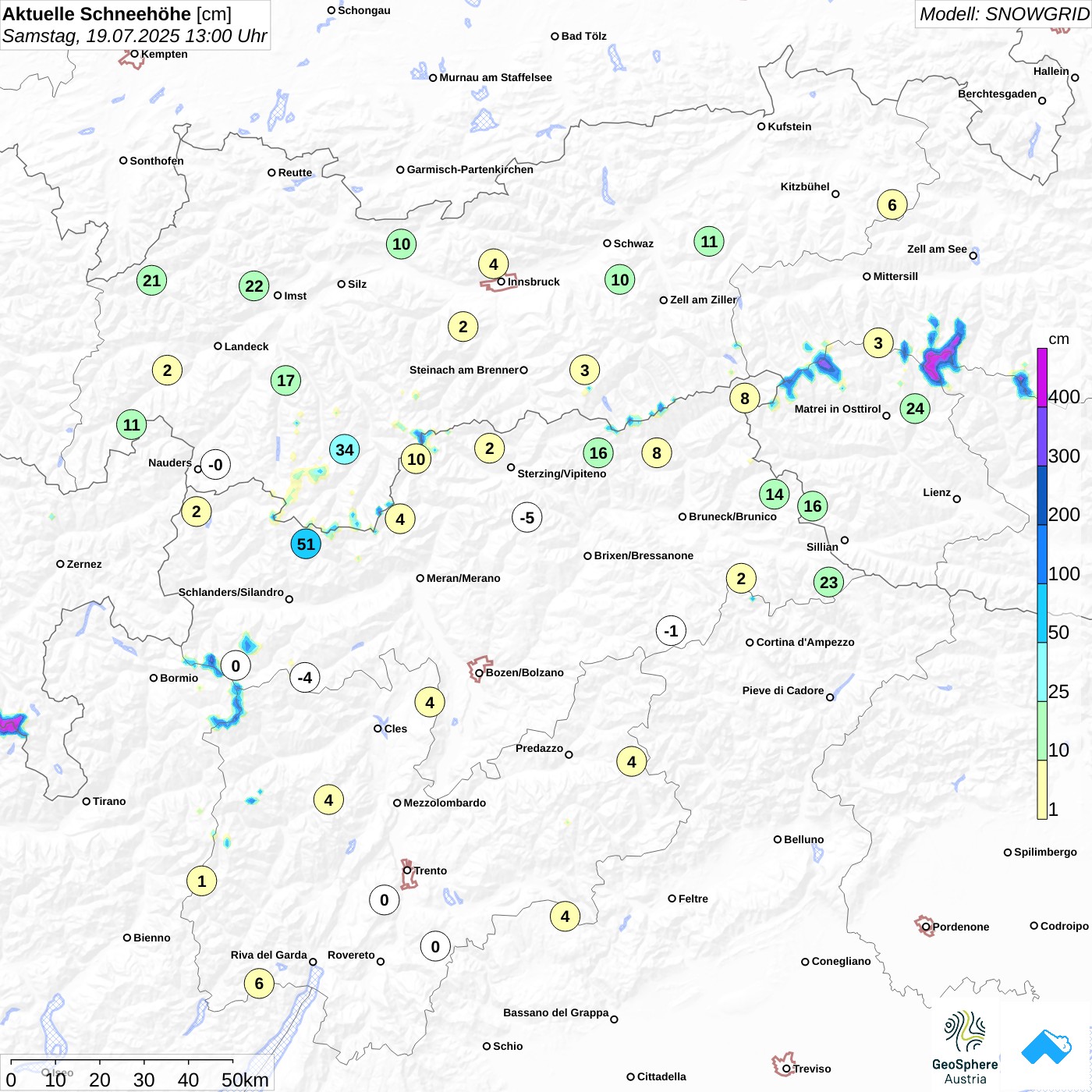The height and width of the screenshot is (1092, 1092).
Task: Select the green station marker showing 21
Action: tap(151, 280)
